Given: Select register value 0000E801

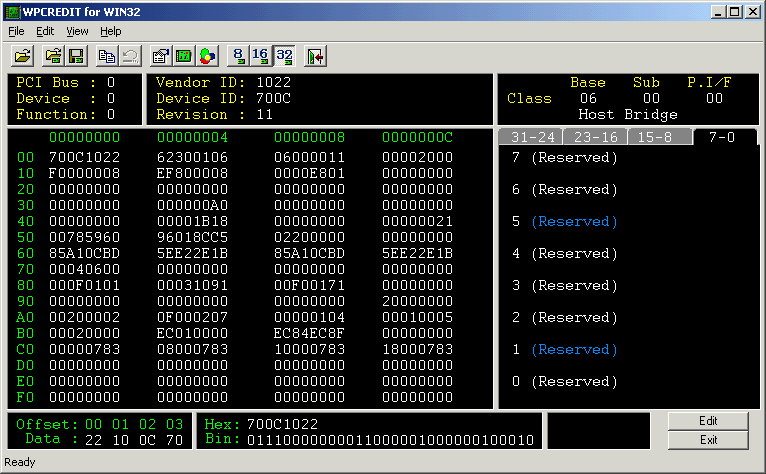Looking at the screenshot, I should (309, 173).
